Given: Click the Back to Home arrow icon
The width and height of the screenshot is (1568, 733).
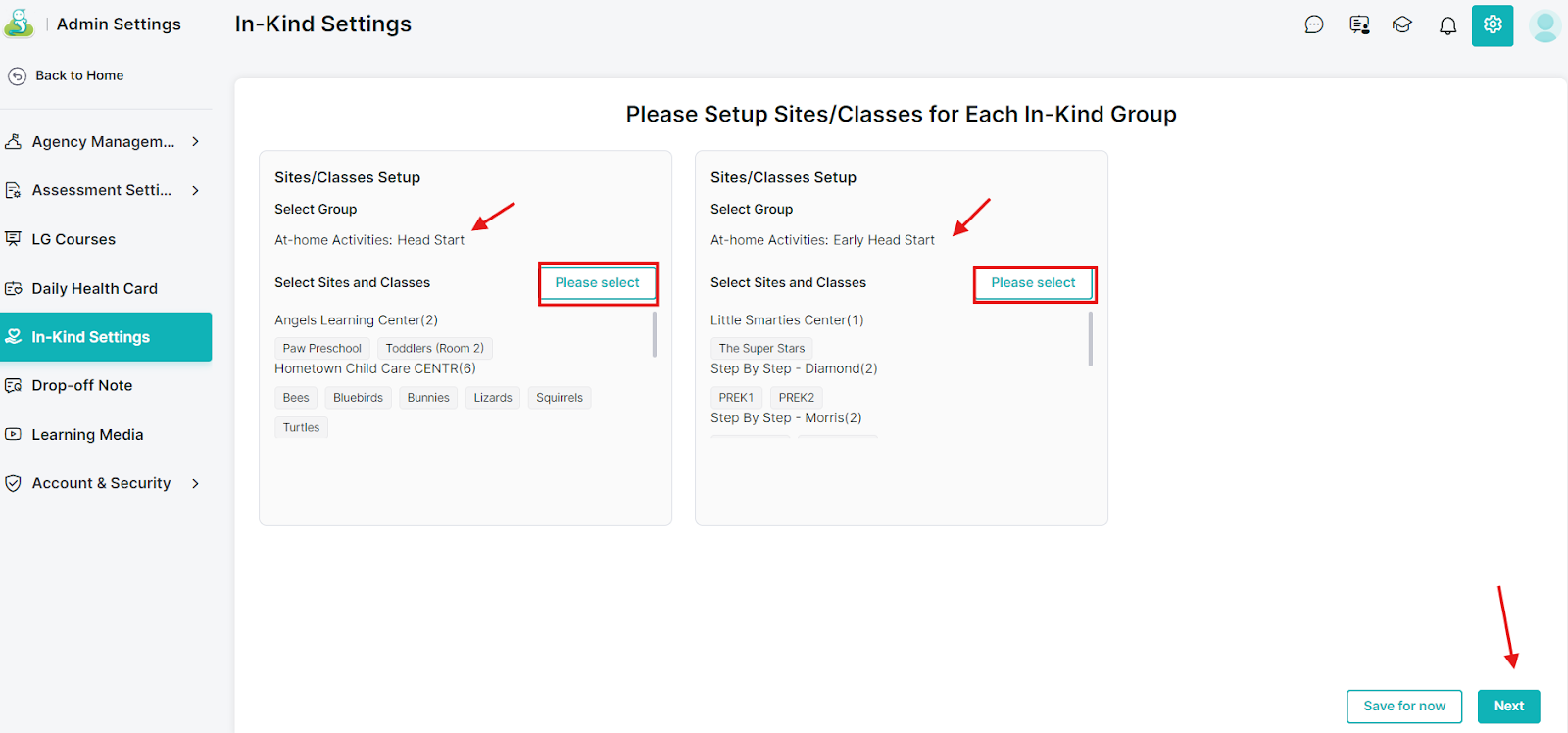Looking at the screenshot, I should 17,75.
